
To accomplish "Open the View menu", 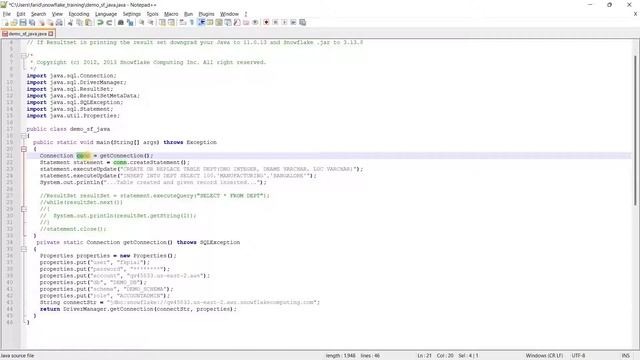I will pyautogui.click(x=57, y=14).
